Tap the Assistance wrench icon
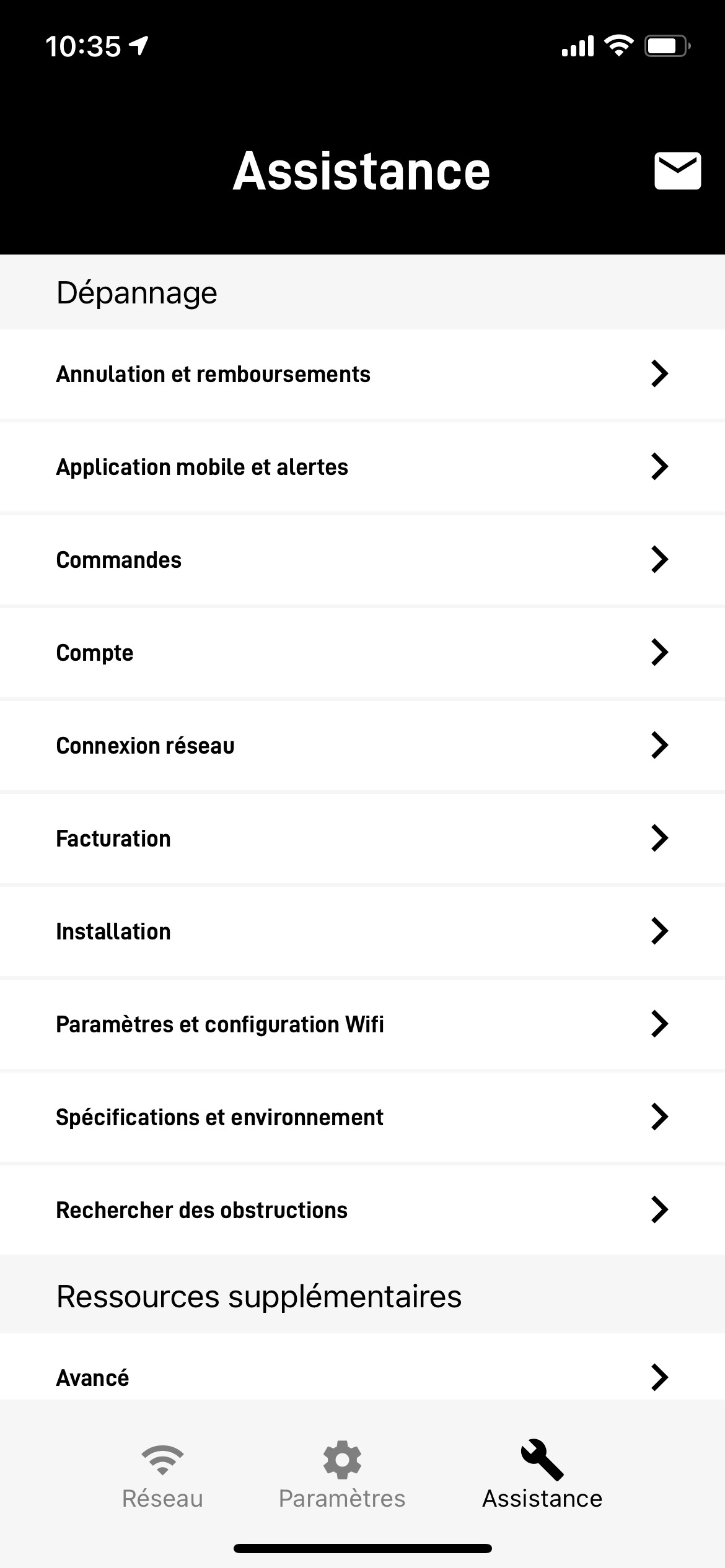This screenshot has height=1568, width=725. [x=542, y=1460]
